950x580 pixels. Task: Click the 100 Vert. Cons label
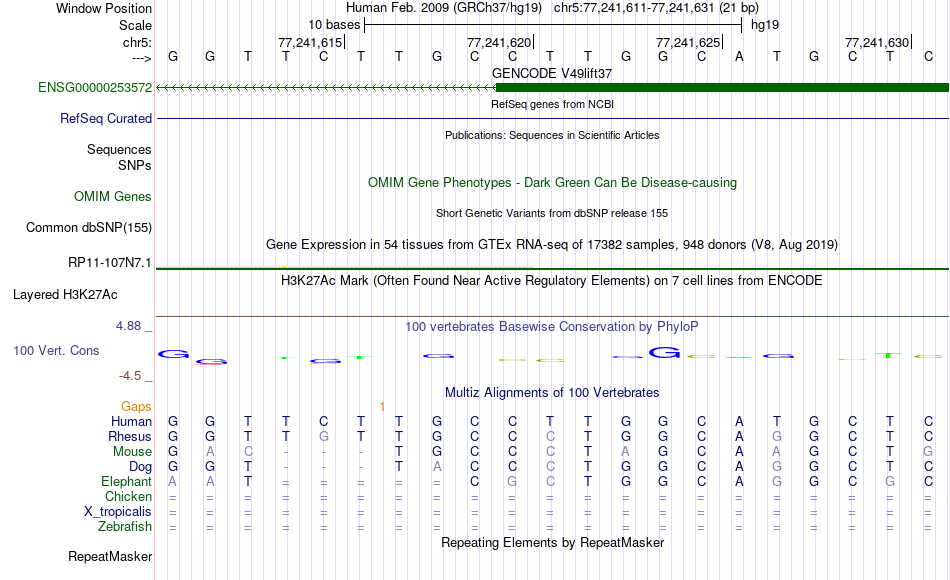pos(56,350)
